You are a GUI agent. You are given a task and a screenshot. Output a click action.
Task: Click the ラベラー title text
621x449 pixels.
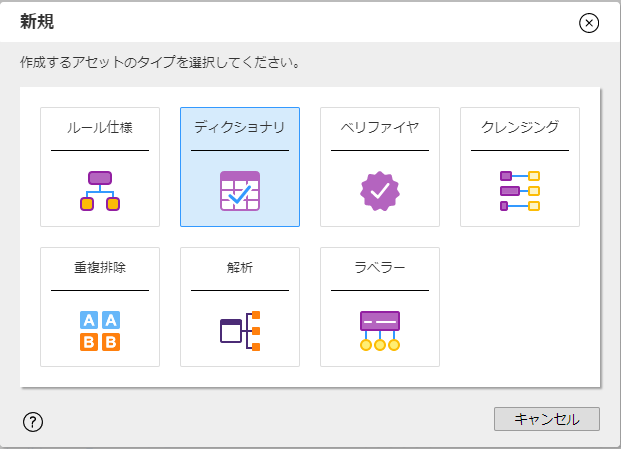[380, 268]
